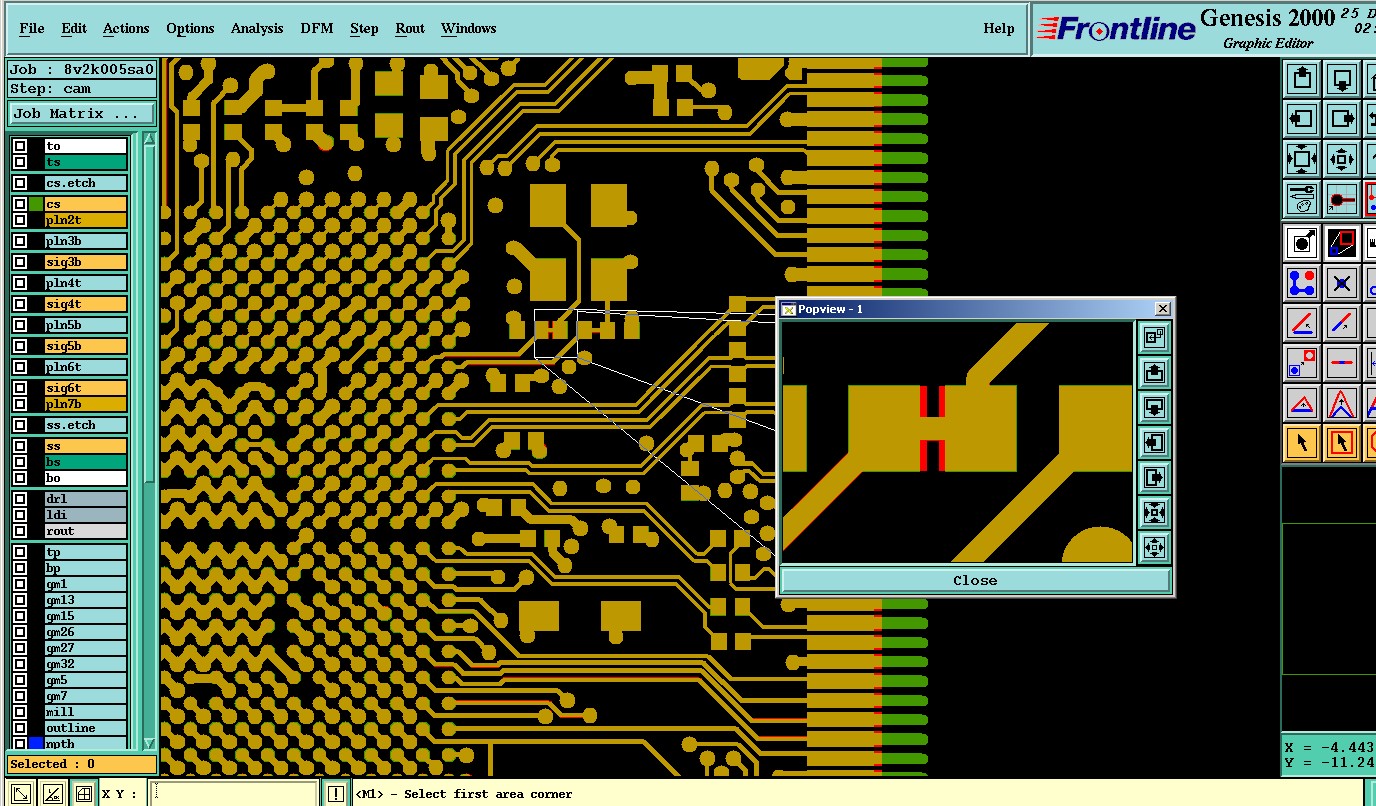Click the layer list scroll-down arrow
This screenshot has height=806, width=1376.
coord(150,743)
